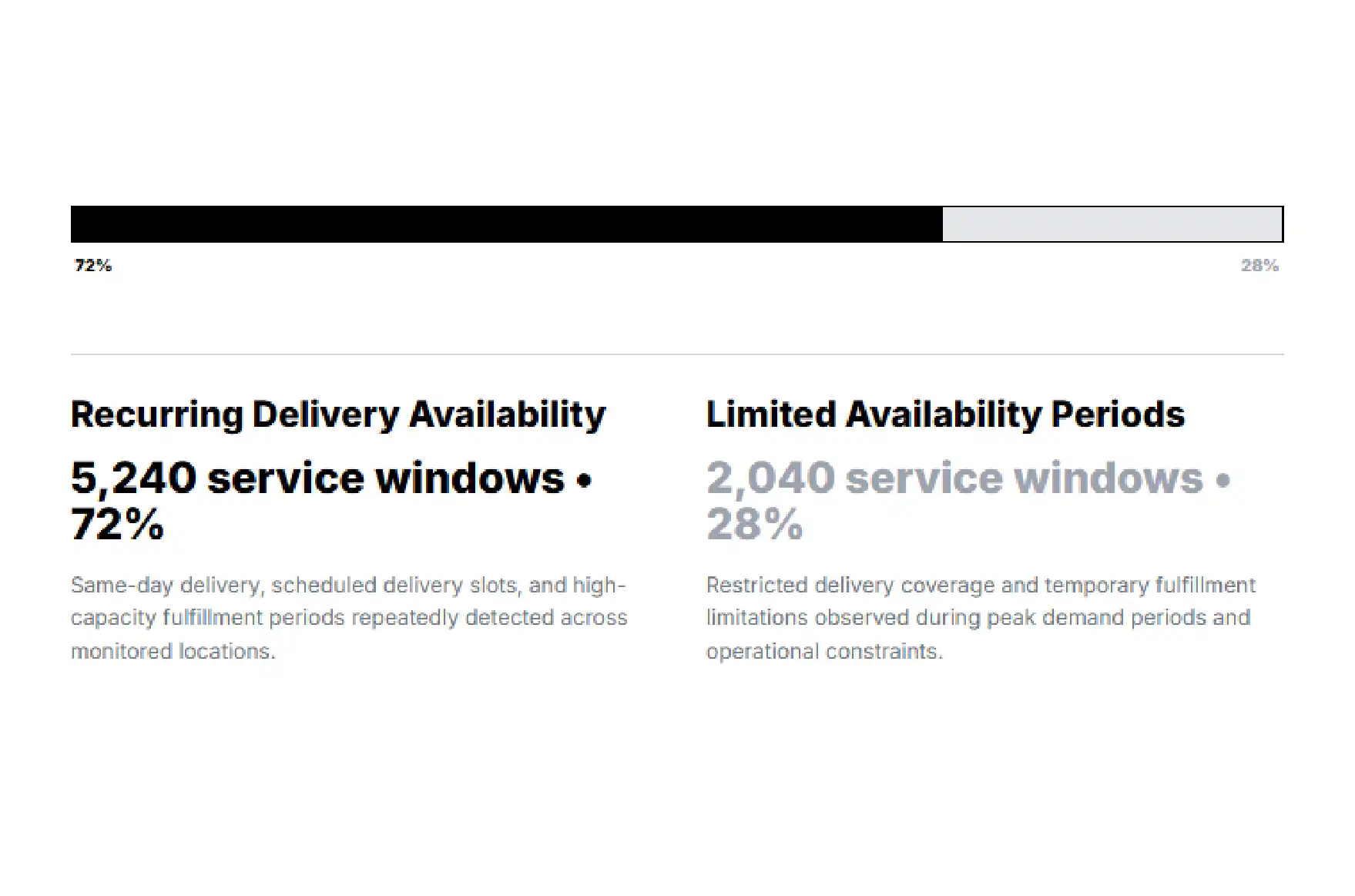Click the large gray 28% value

pos(754,525)
